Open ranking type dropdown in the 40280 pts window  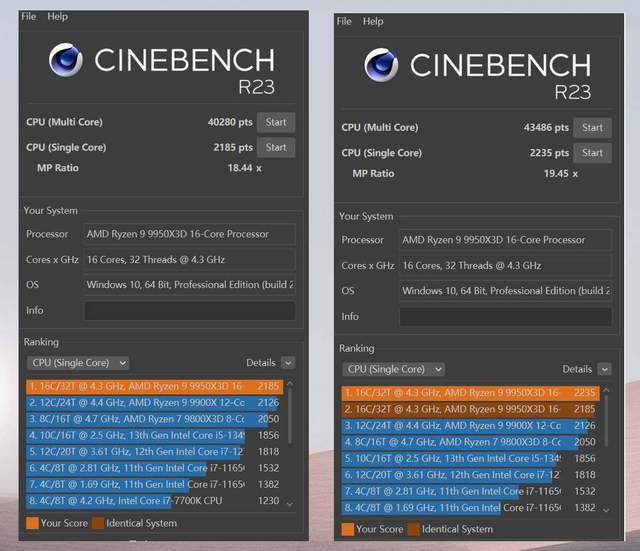[x=78, y=363]
